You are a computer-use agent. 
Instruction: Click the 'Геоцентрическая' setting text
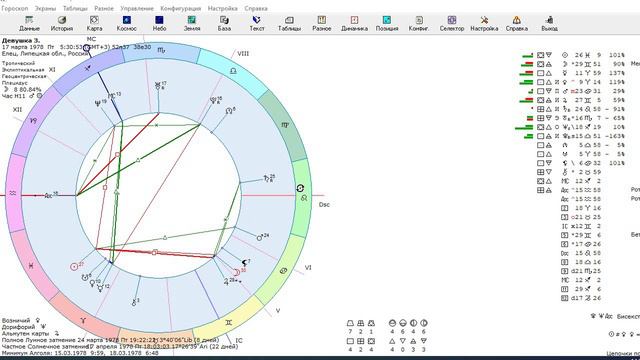pos(24,76)
